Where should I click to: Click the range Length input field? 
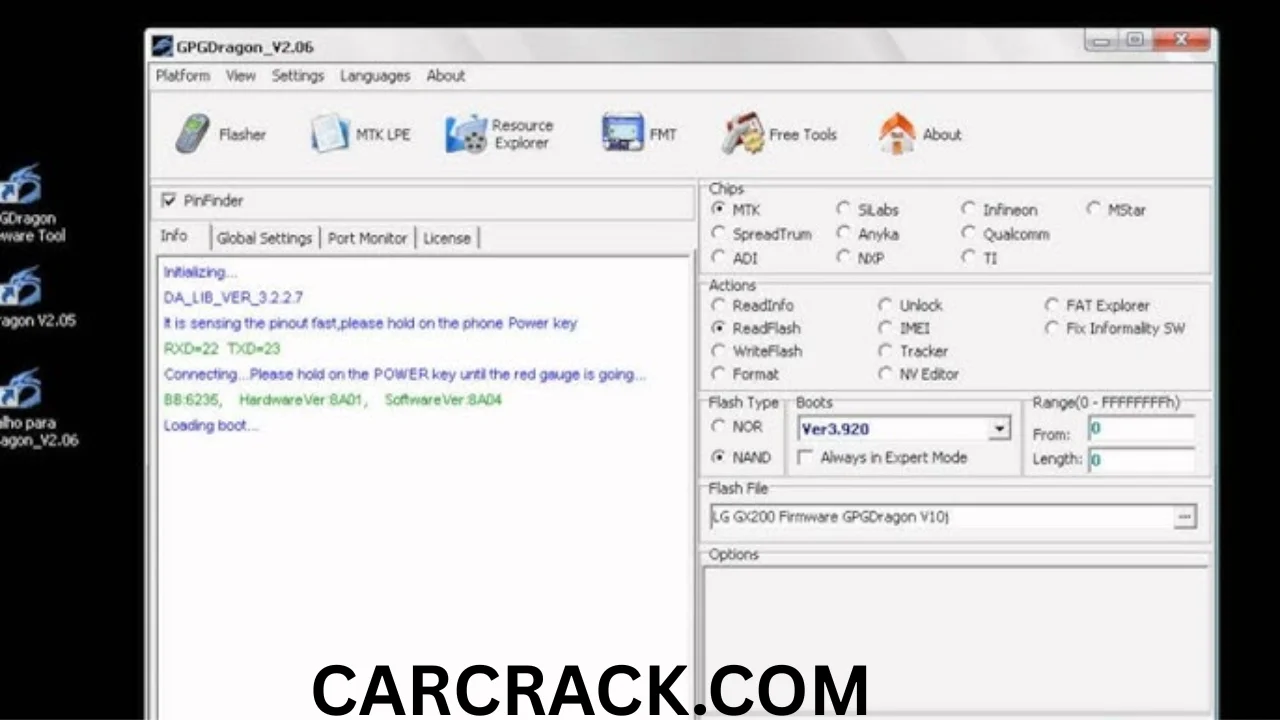(x=1141, y=460)
